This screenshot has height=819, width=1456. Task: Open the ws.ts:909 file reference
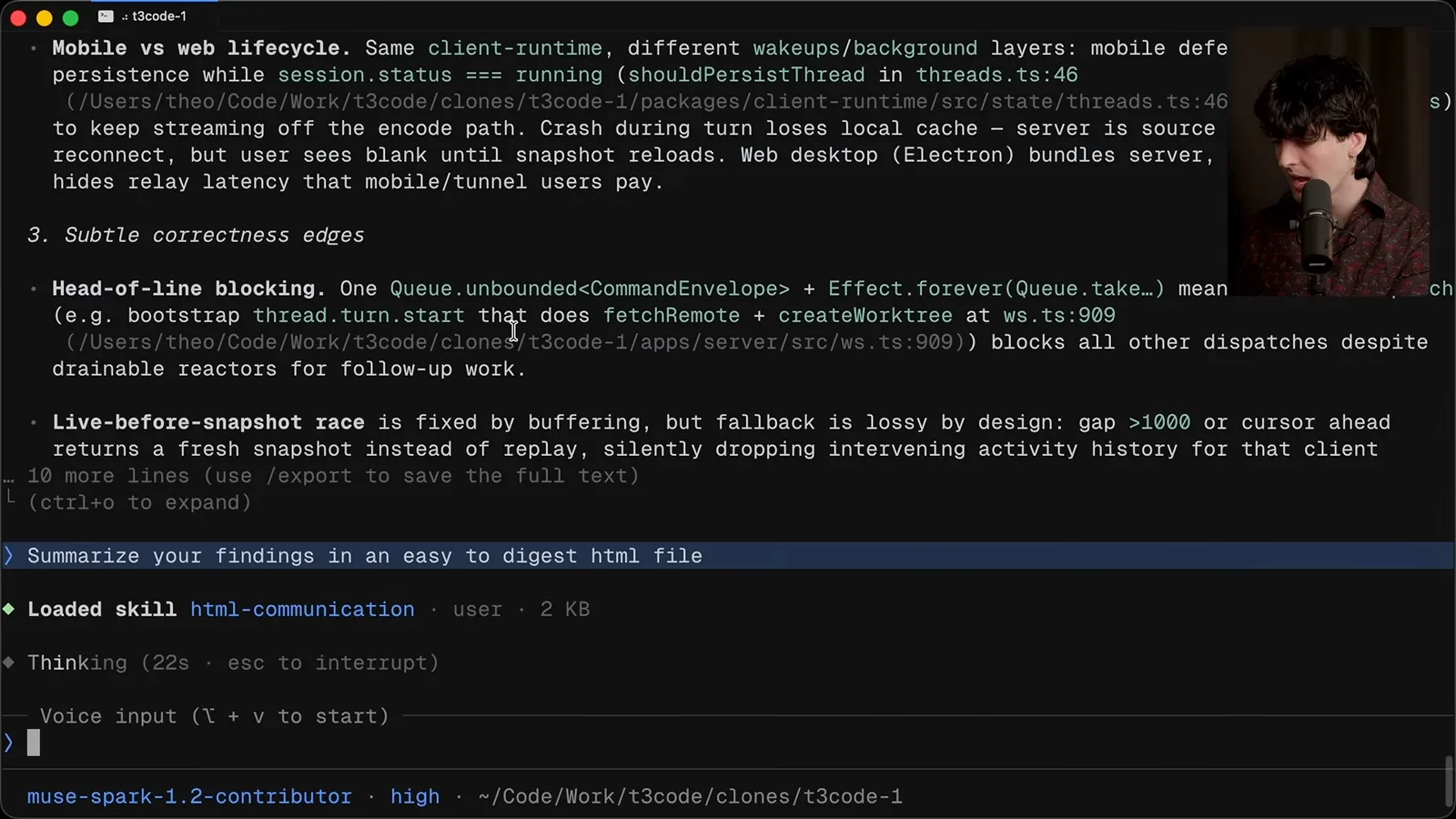(x=1059, y=315)
